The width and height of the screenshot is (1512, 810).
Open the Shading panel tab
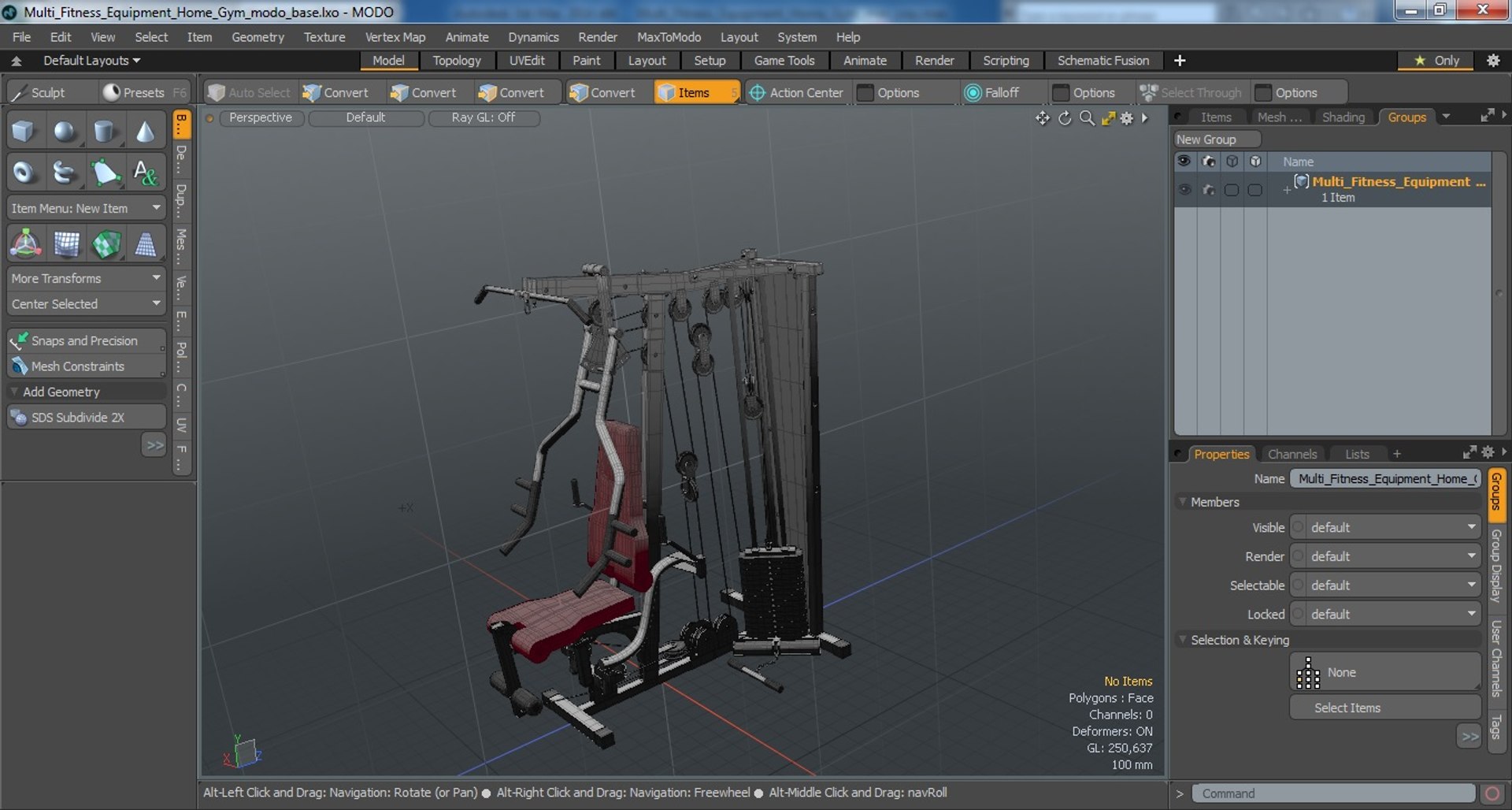point(1343,117)
